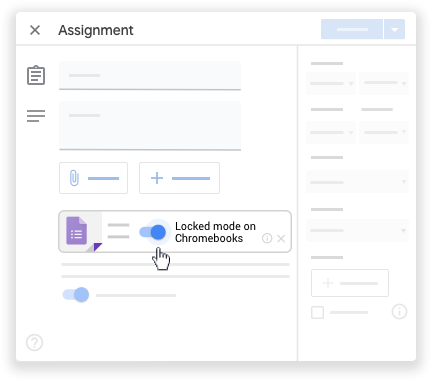
Task: Open the second row right dropdown
Action: click(x=384, y=132)
